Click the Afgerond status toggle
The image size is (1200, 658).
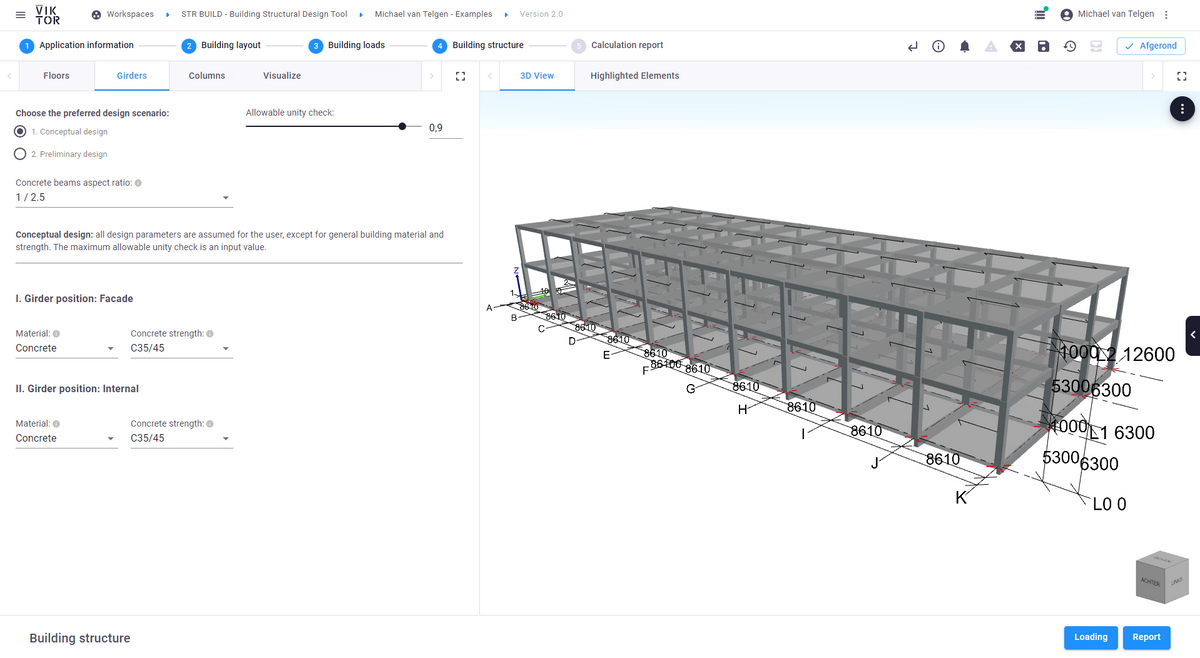coord(1150,45)
